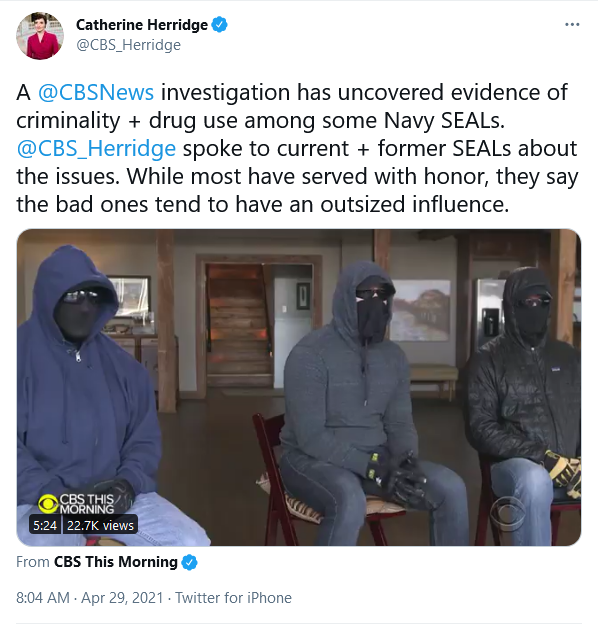Open the @CBS_Herridge handle under the name
Screen dimensions: 598x639
point(128,45)
